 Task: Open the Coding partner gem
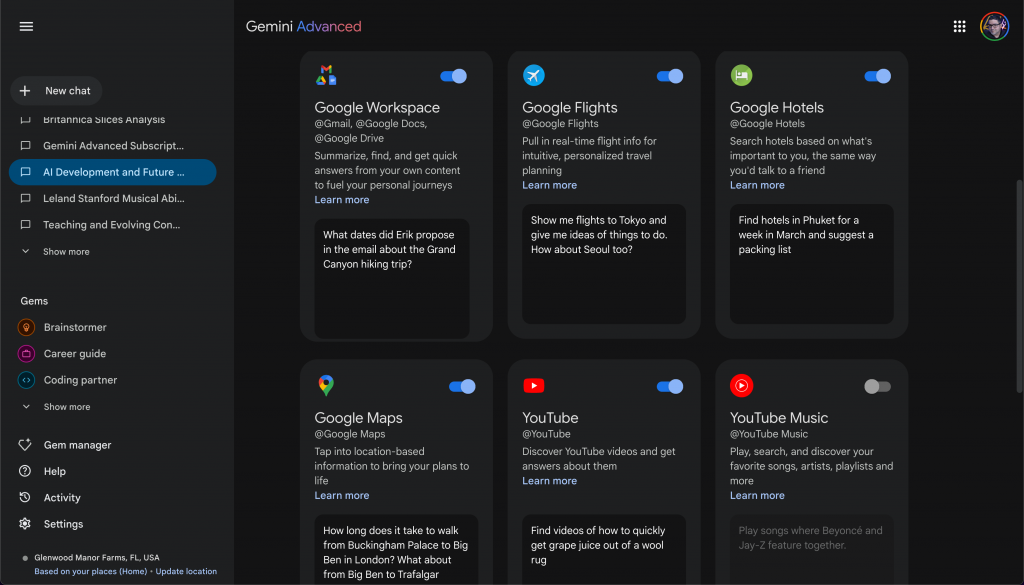click(80, 380)
